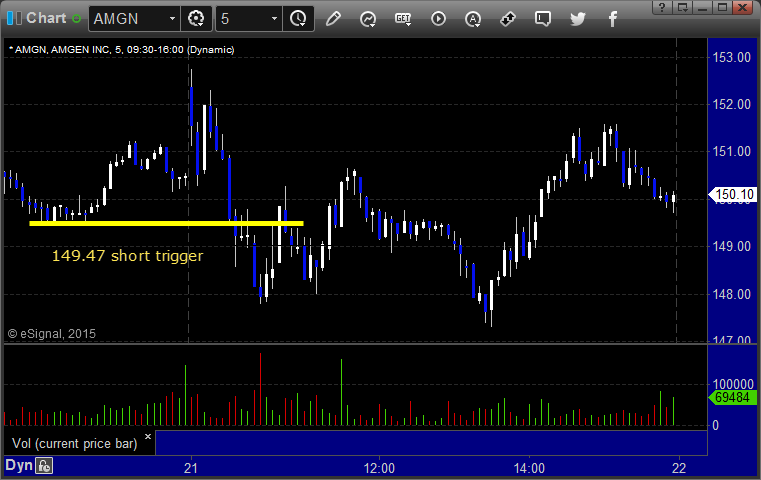
Task: Open the GET studies menu icon
Action: pos(403,19)
